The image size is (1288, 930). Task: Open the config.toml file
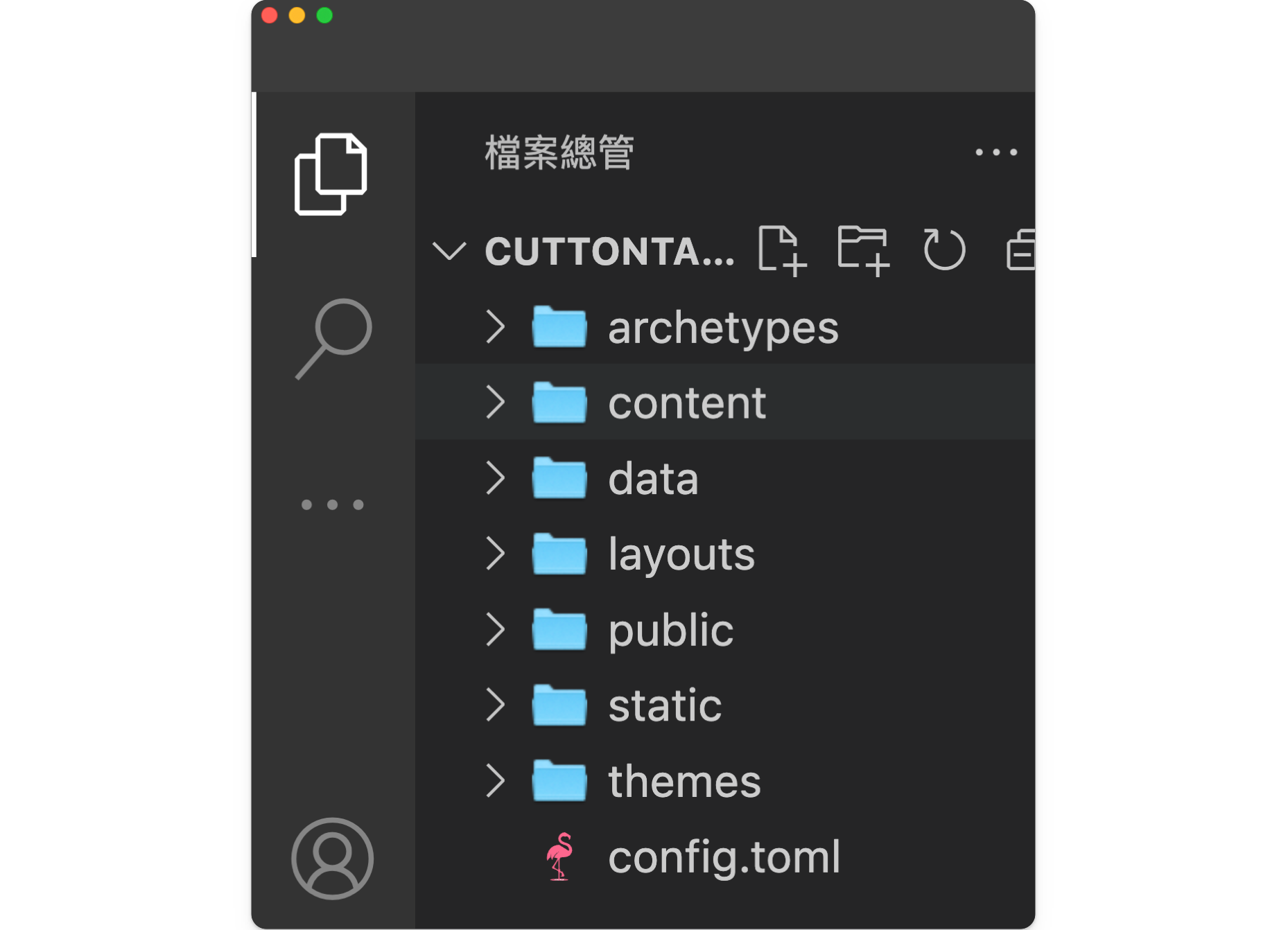(724, 857)
